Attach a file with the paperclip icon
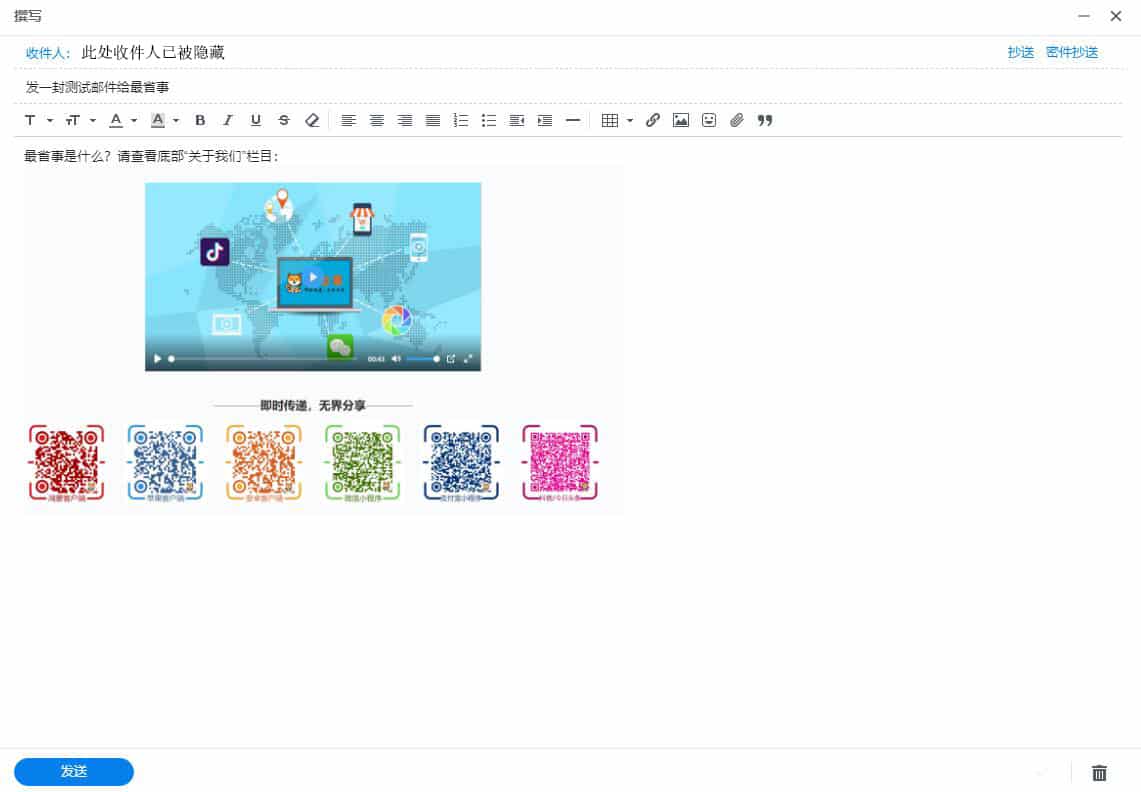This screenshot has width=1141, height=792. (737, 120)
